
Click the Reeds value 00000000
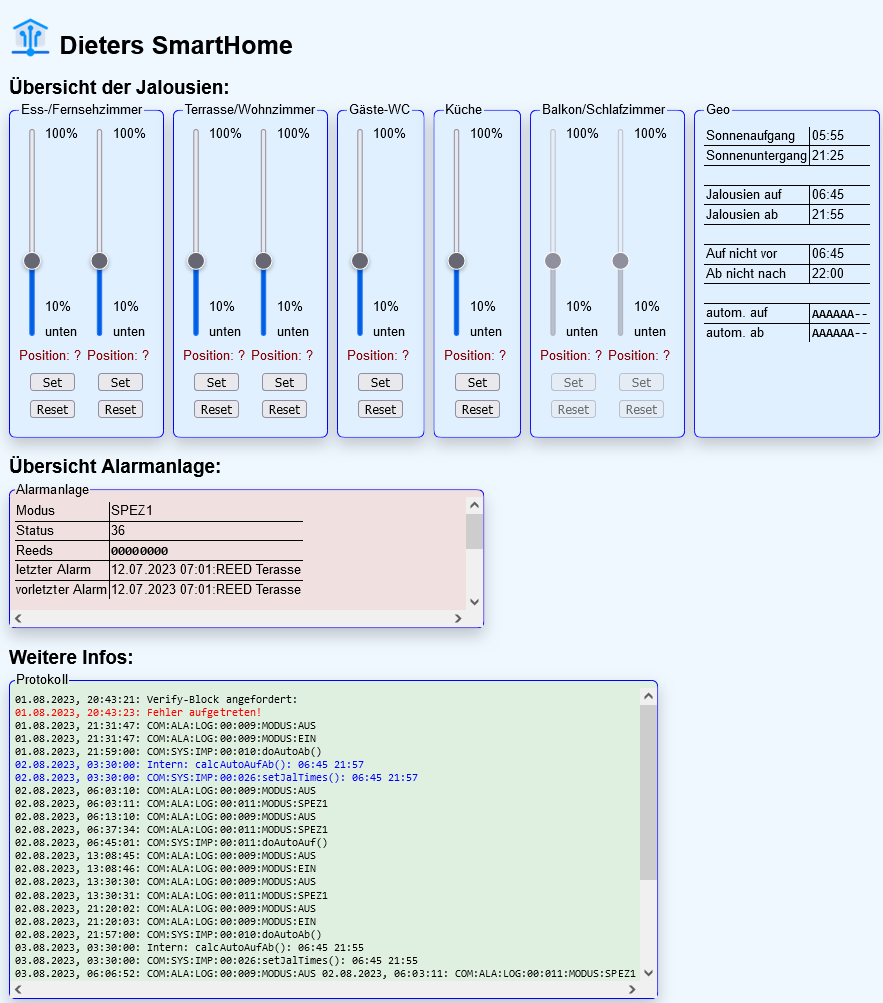139,551
